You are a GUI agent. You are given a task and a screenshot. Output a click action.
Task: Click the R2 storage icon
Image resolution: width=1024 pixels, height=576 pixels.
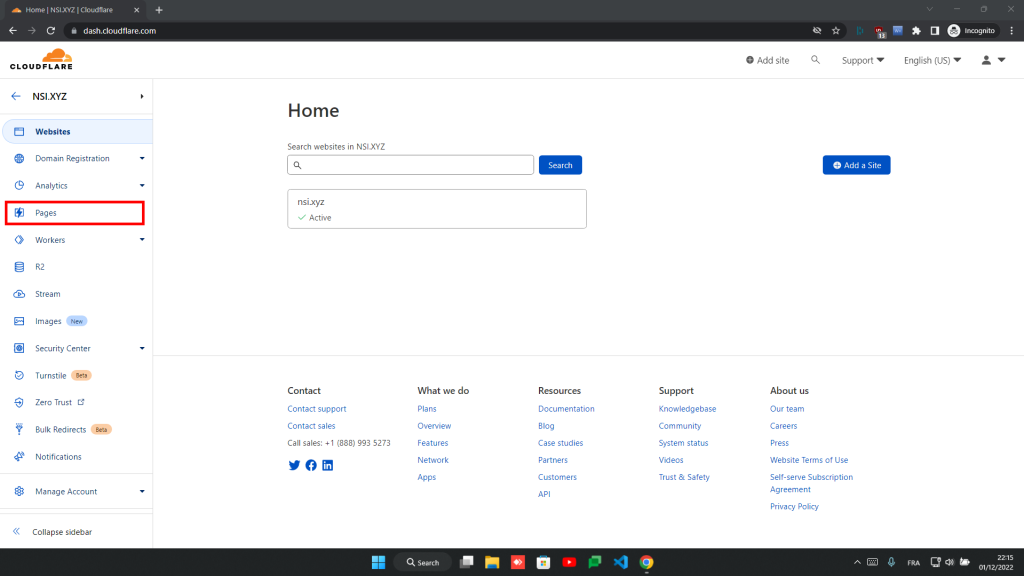pos(19,267)
